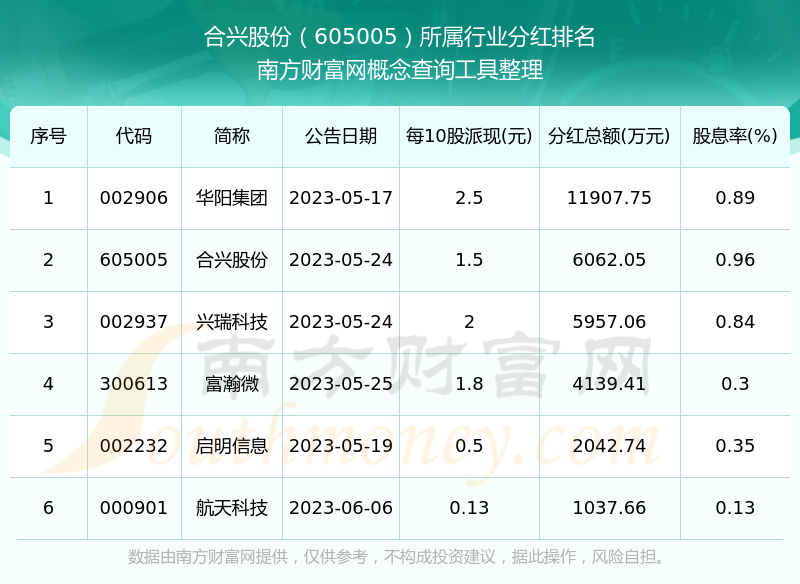Select the name 富瀚微
Image resolution: width=800 pixels, height=584 pixels.
[x=232, y=384]
